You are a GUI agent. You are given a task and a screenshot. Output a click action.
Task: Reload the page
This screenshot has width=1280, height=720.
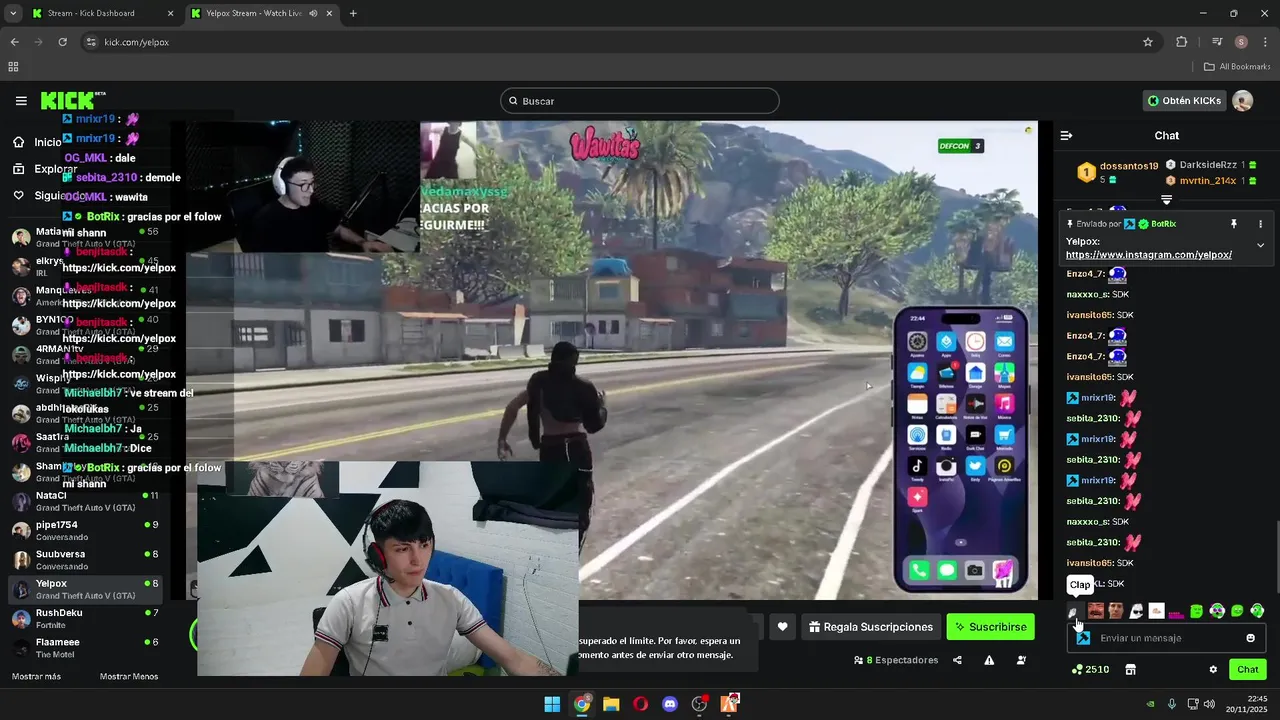coord(62,42)
